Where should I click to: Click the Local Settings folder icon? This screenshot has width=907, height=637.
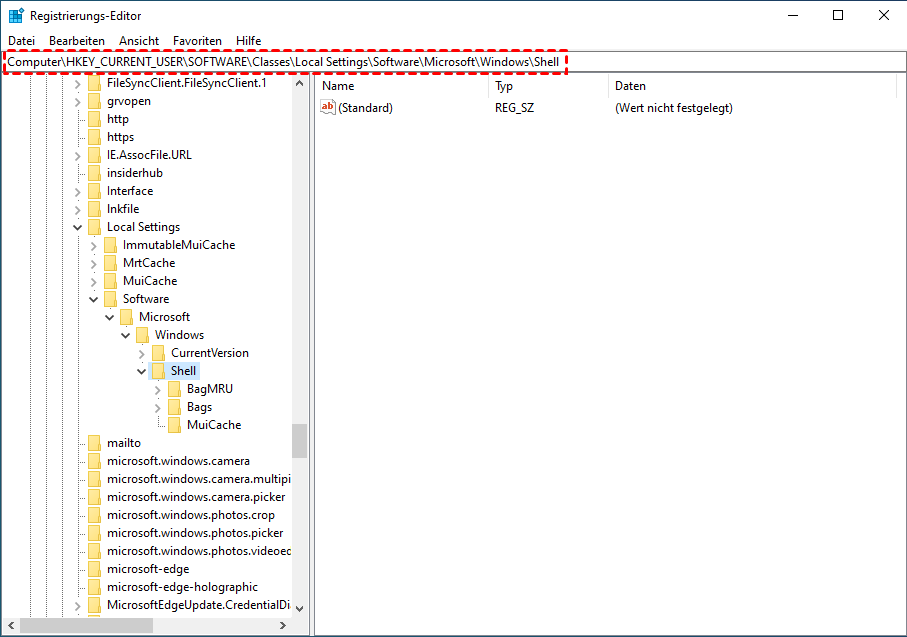94,227
